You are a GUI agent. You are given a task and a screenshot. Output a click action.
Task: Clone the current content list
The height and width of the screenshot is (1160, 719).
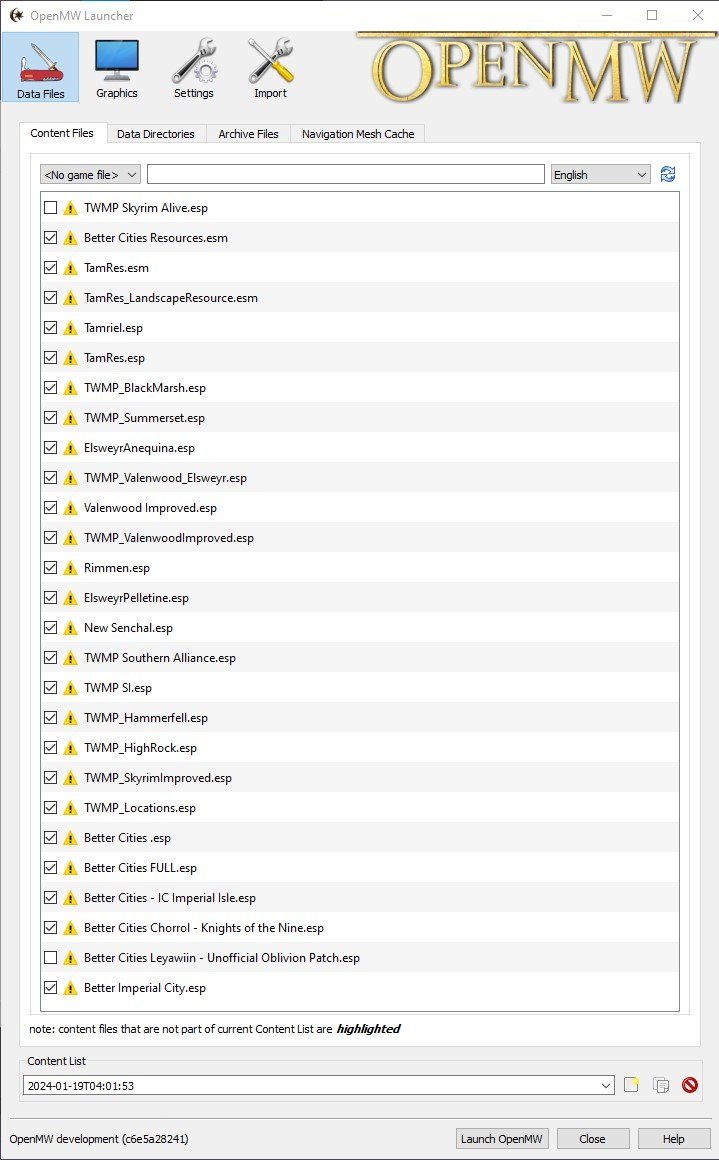[x=661, y=1085]
